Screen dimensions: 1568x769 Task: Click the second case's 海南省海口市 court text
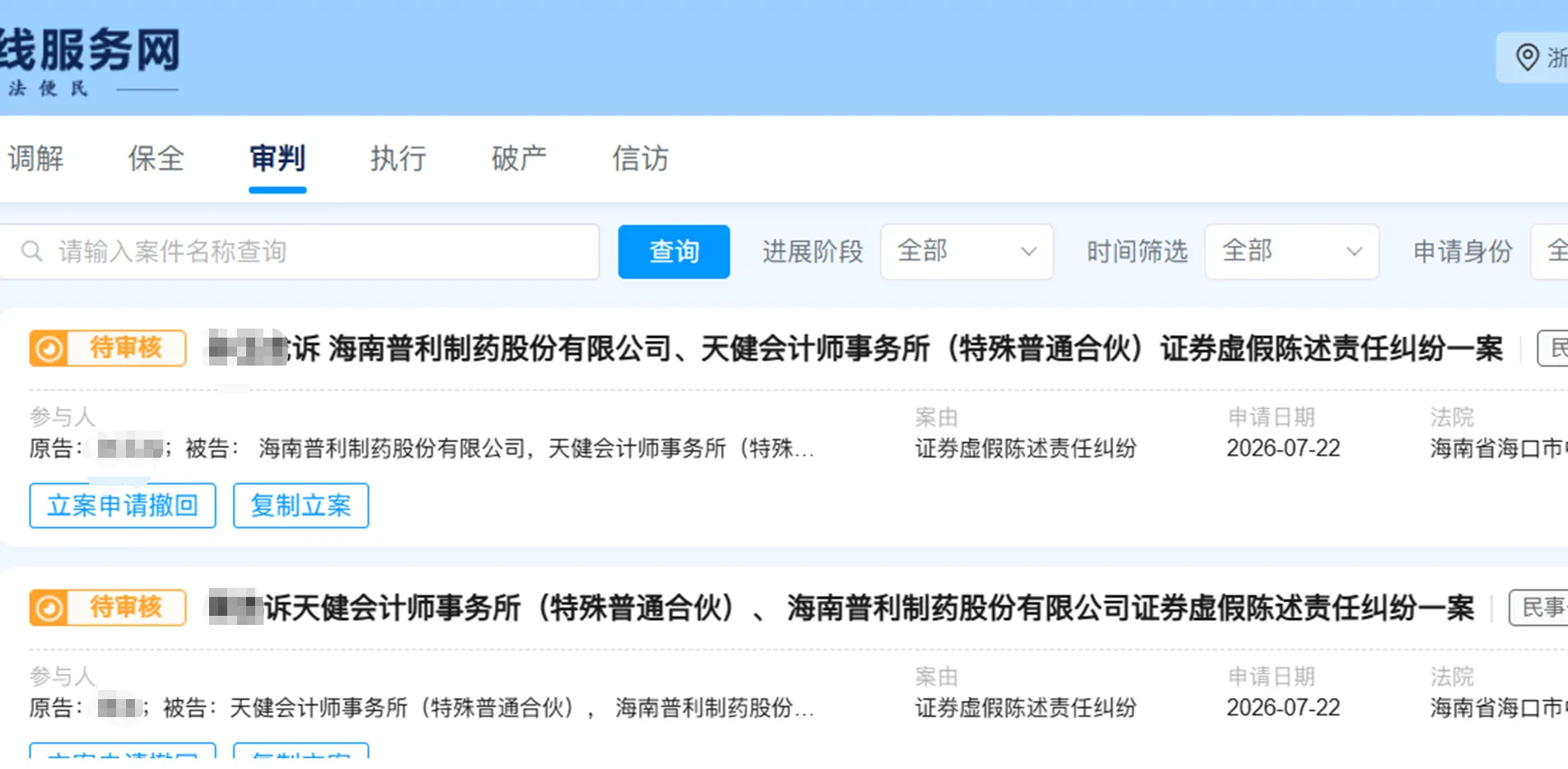(x=1499, y=708)
